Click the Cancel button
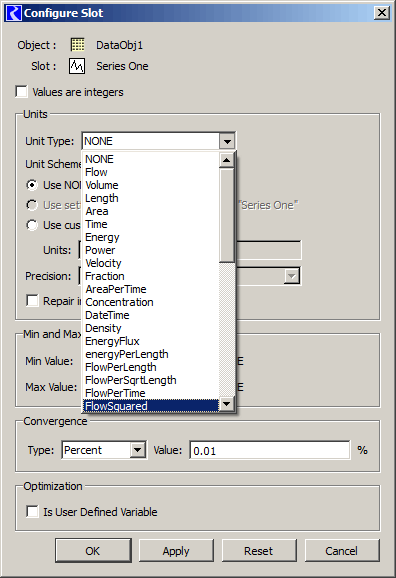This screenshot has height=578, width=396. (x=342, y=551)
